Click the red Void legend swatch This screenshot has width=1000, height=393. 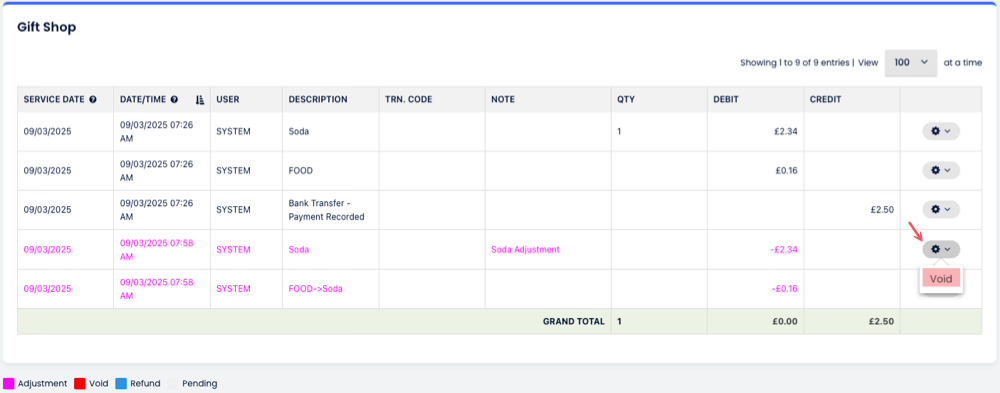80,383
